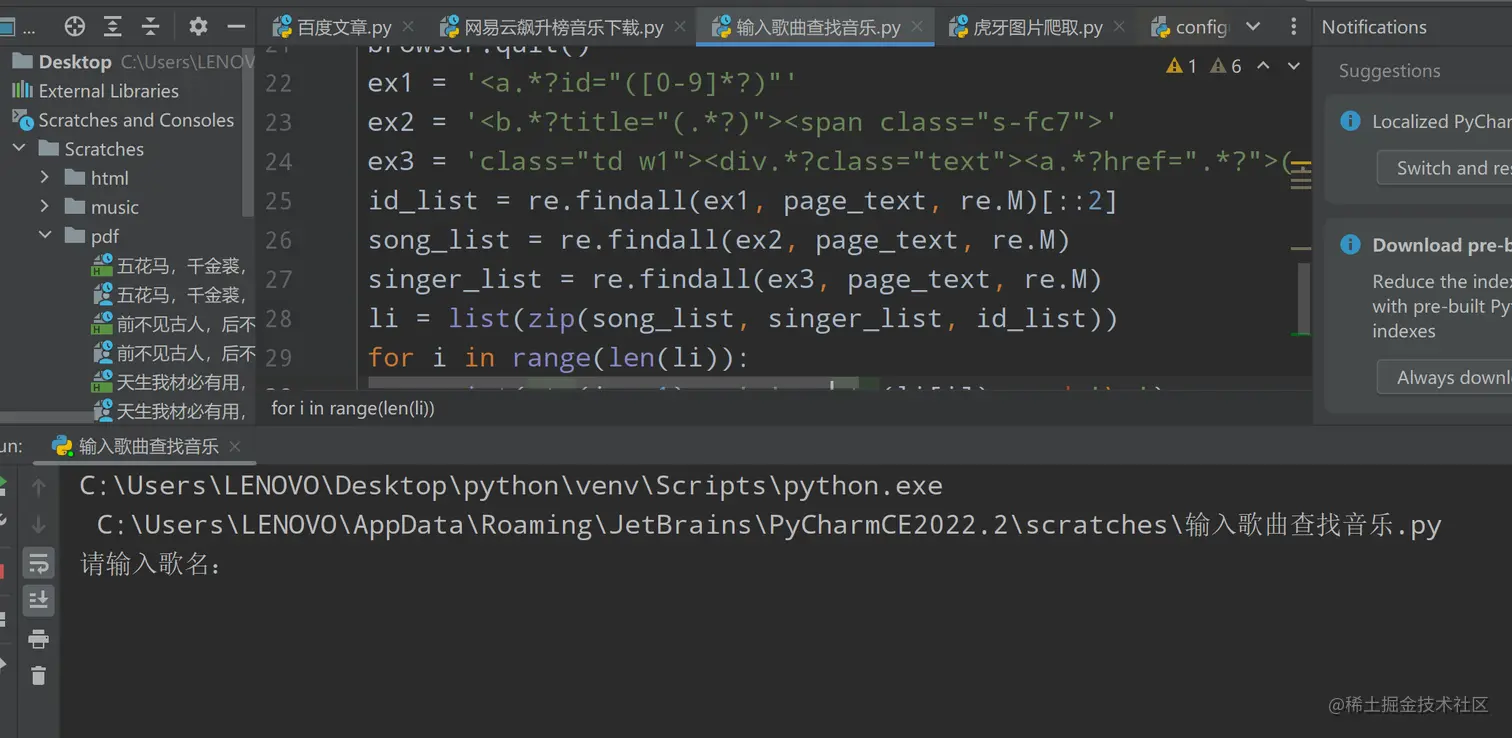Click the Project tree vertical scrollbar
Viewport: 1512px width, 738px height.
pos(249,130)
